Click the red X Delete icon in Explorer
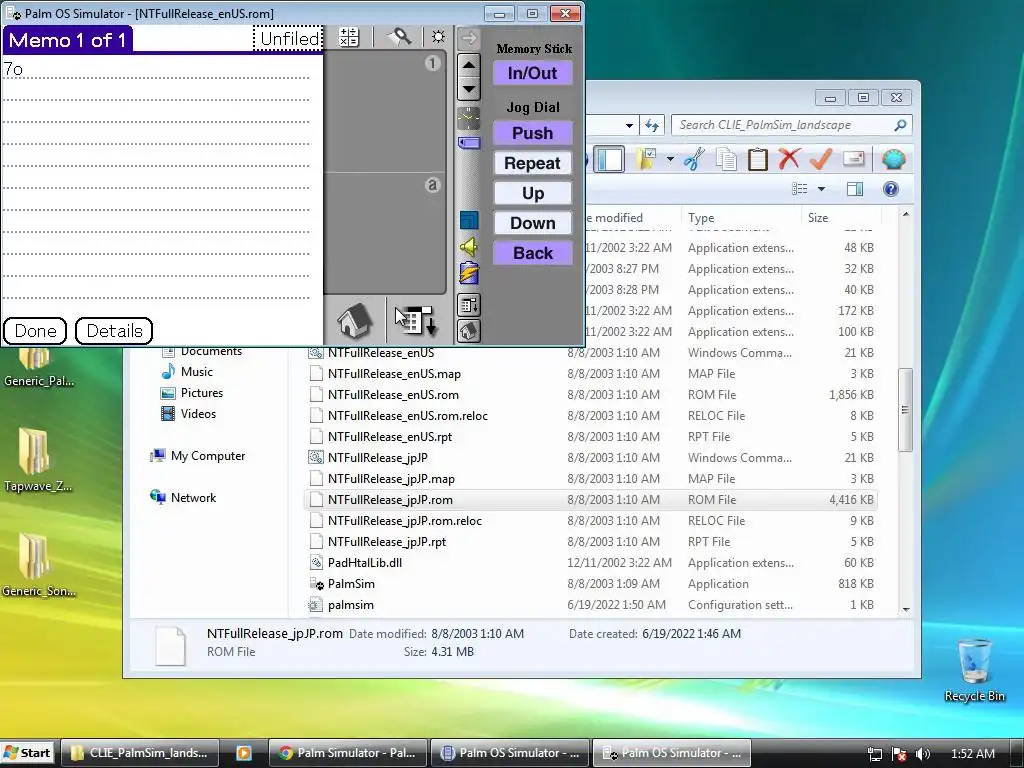The width and height of the screenshot is (1024, 768). [x=789, y=159]
